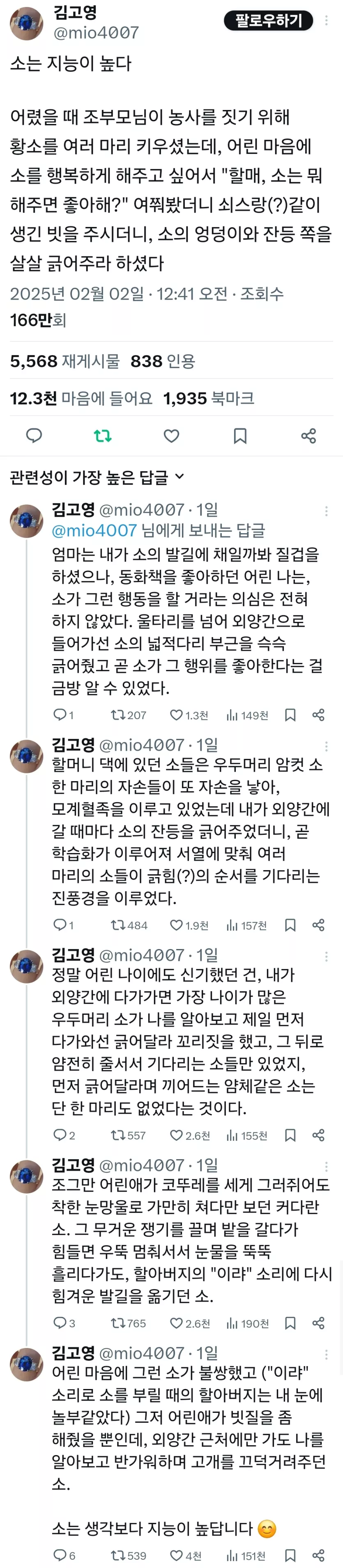Share the main post
343x1568 pixels.
click(x=309, y=435)
